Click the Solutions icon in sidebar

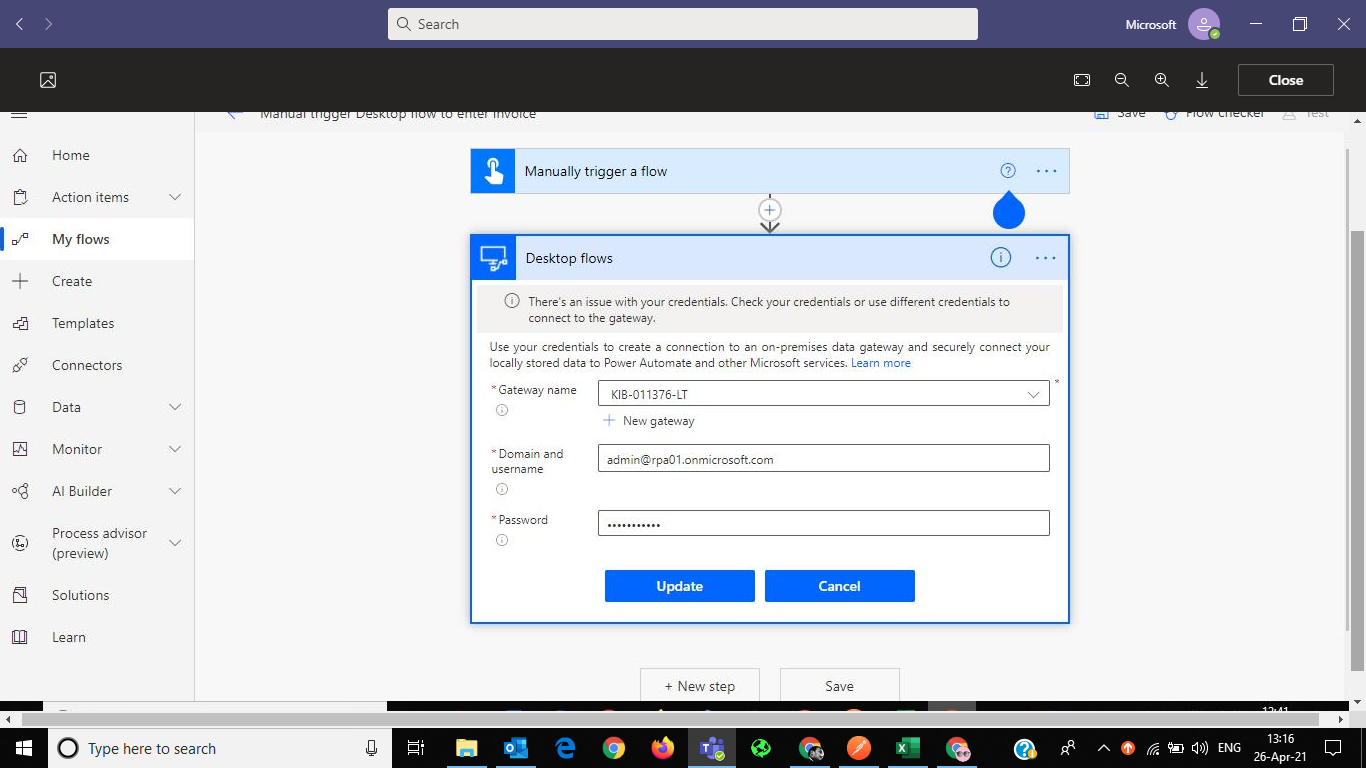tap(19, 595)
